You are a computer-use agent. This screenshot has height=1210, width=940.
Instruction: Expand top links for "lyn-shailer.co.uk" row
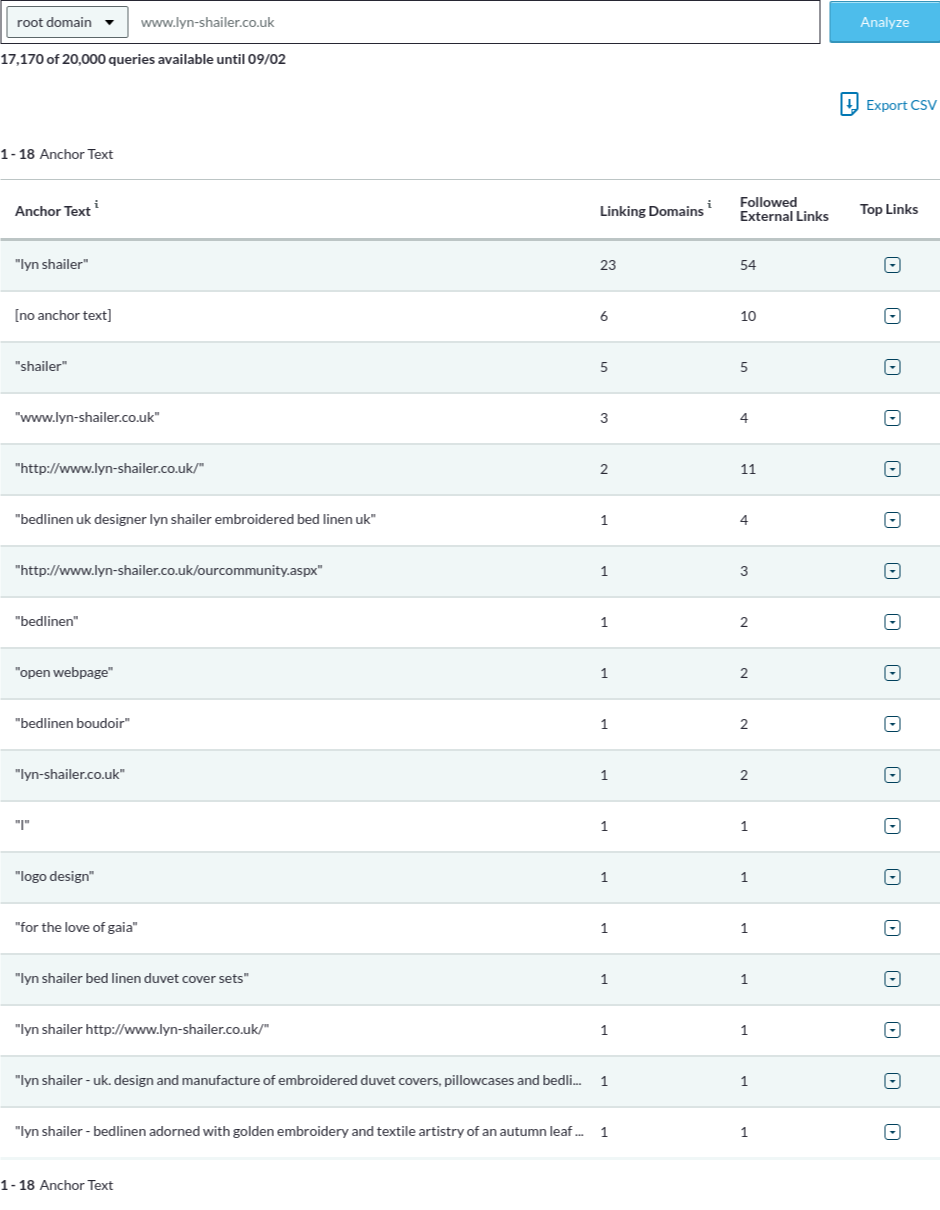point(893,775)
